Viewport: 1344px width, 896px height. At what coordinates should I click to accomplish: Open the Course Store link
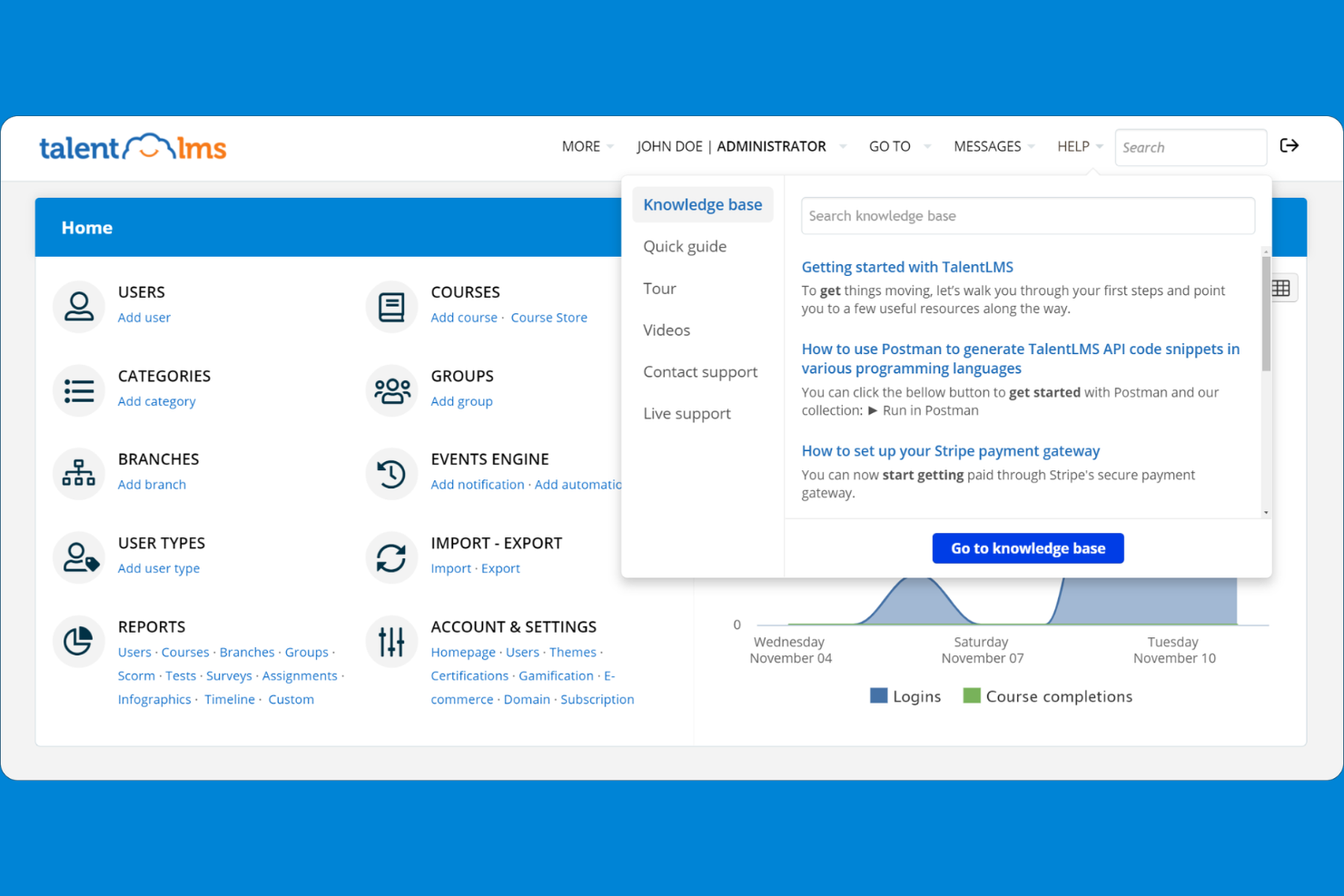click(x=548, y=318)
